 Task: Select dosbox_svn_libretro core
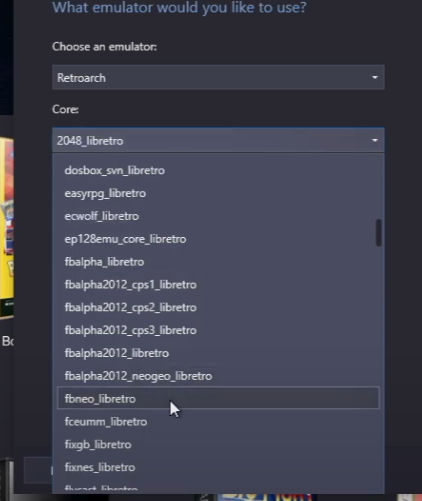point(218,170)
